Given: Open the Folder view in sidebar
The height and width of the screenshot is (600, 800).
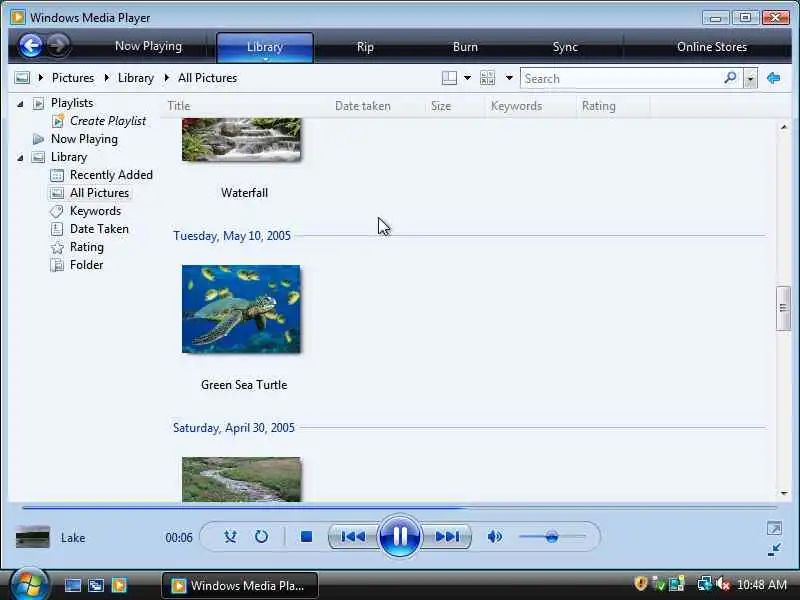Looking at the screenshot, I should click(x=87, y=265).
